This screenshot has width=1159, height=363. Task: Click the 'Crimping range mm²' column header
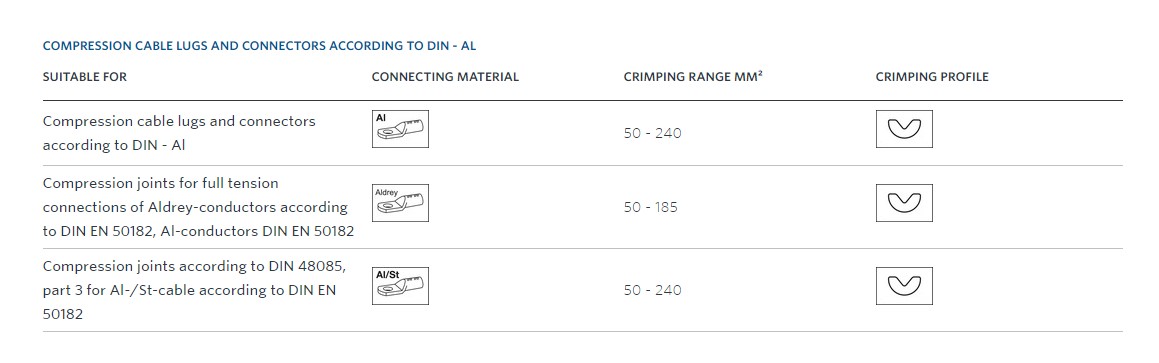[693, 76]
